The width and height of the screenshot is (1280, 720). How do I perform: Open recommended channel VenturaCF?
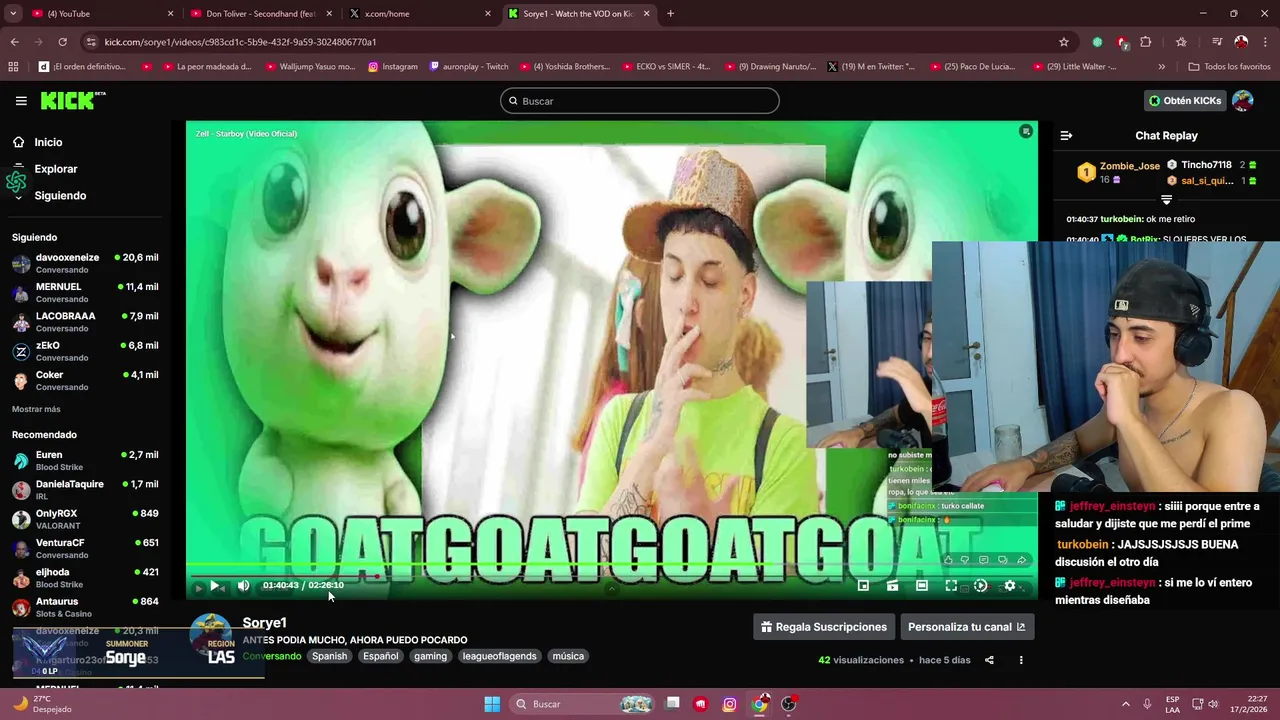85,548
